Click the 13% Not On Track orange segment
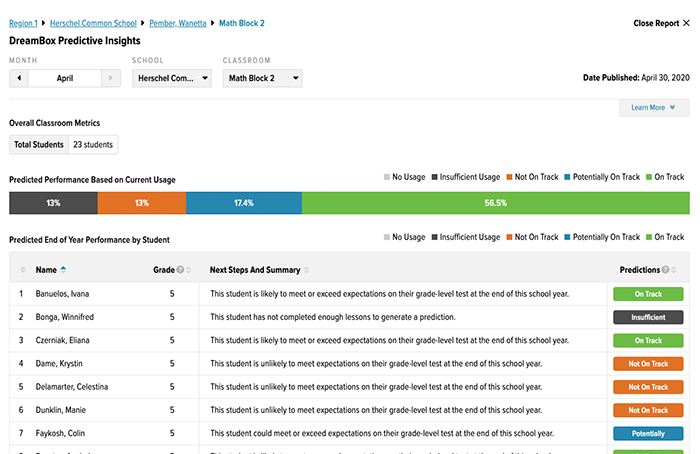The image size is (700, 454). 142,203
